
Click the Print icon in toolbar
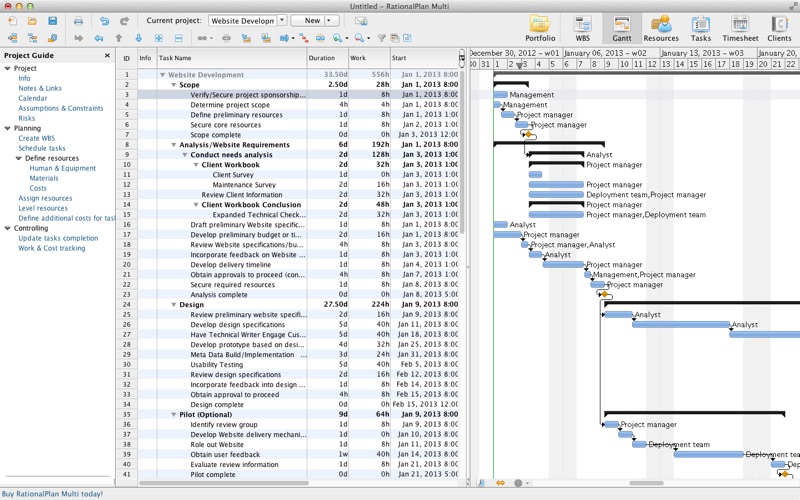[x=78, y=20]
